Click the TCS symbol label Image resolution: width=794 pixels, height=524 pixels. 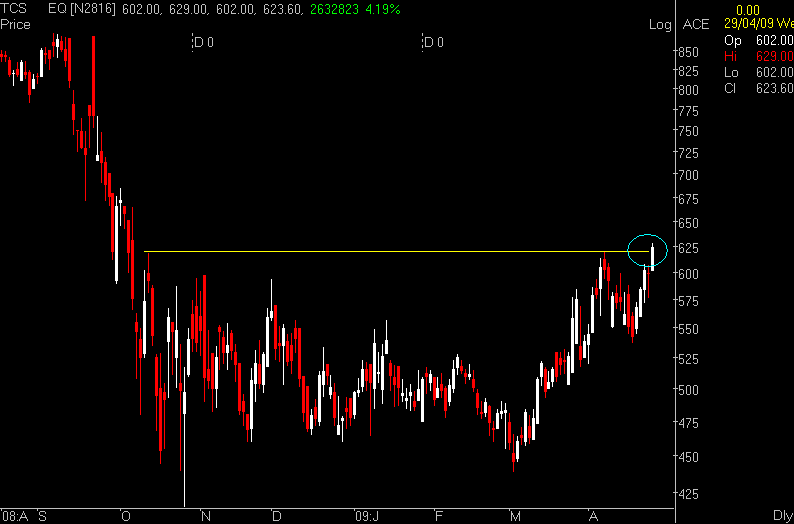(x=13, y=9)
